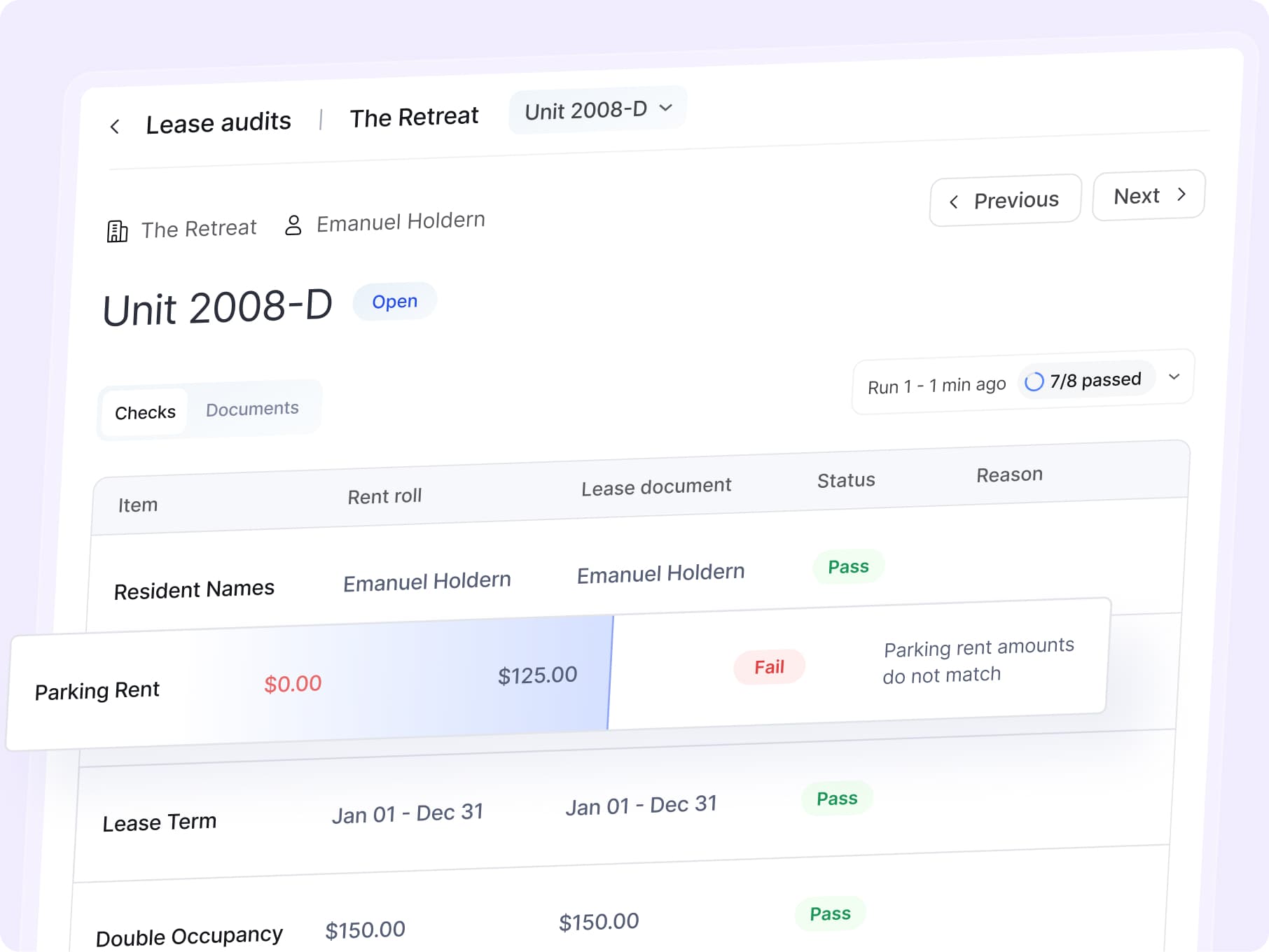Open the Unit 2008-D unit selector
The height and width of the screenshot is (952, 1269).
point(597,109)
